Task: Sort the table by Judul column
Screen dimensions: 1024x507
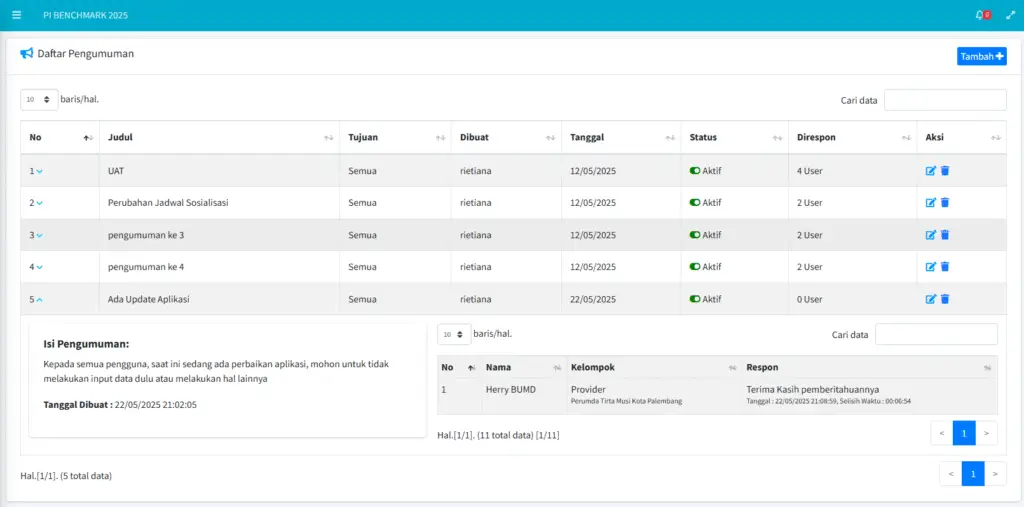Action: pyautogui.click(x=328, y=138)
